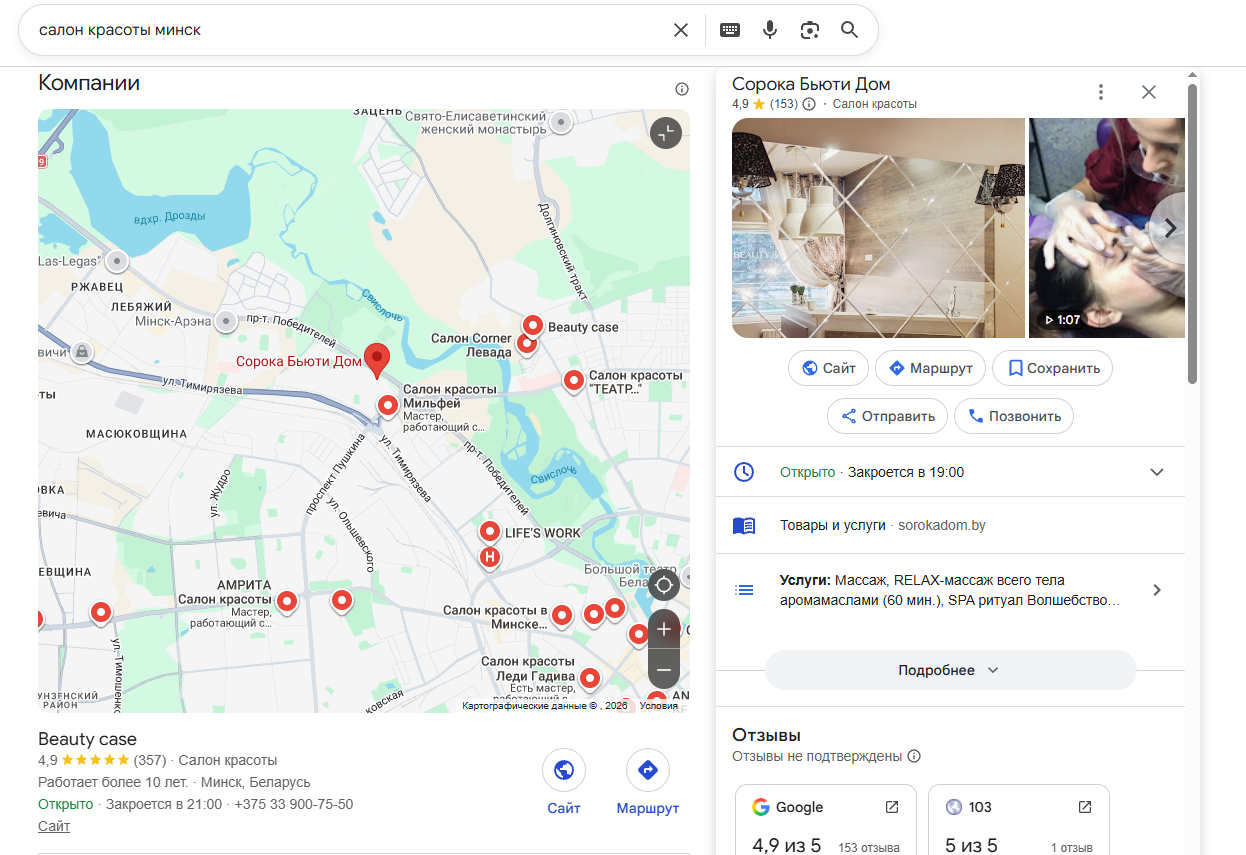The width and height of the screenshot is (1246, 855).
Task: Call the salon with Позвонить
Action: 1014,416
